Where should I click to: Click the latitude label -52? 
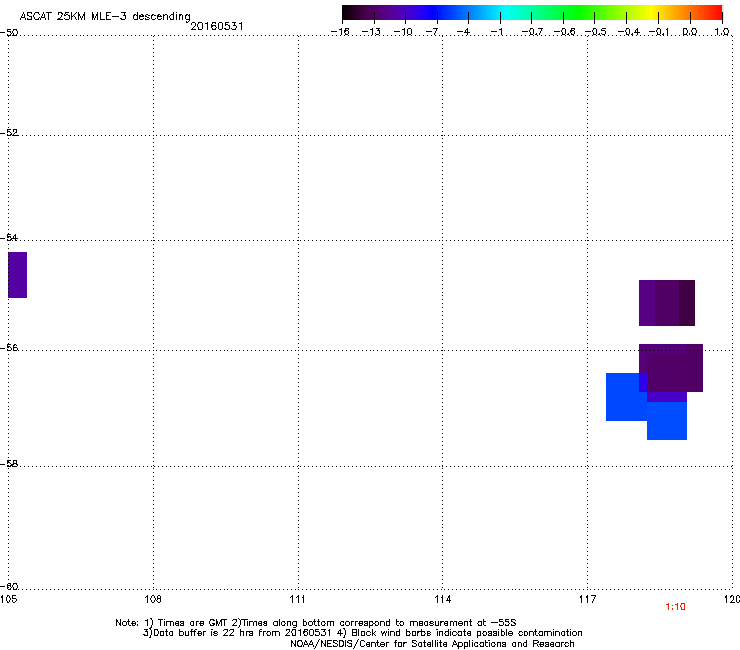[9, 133]
